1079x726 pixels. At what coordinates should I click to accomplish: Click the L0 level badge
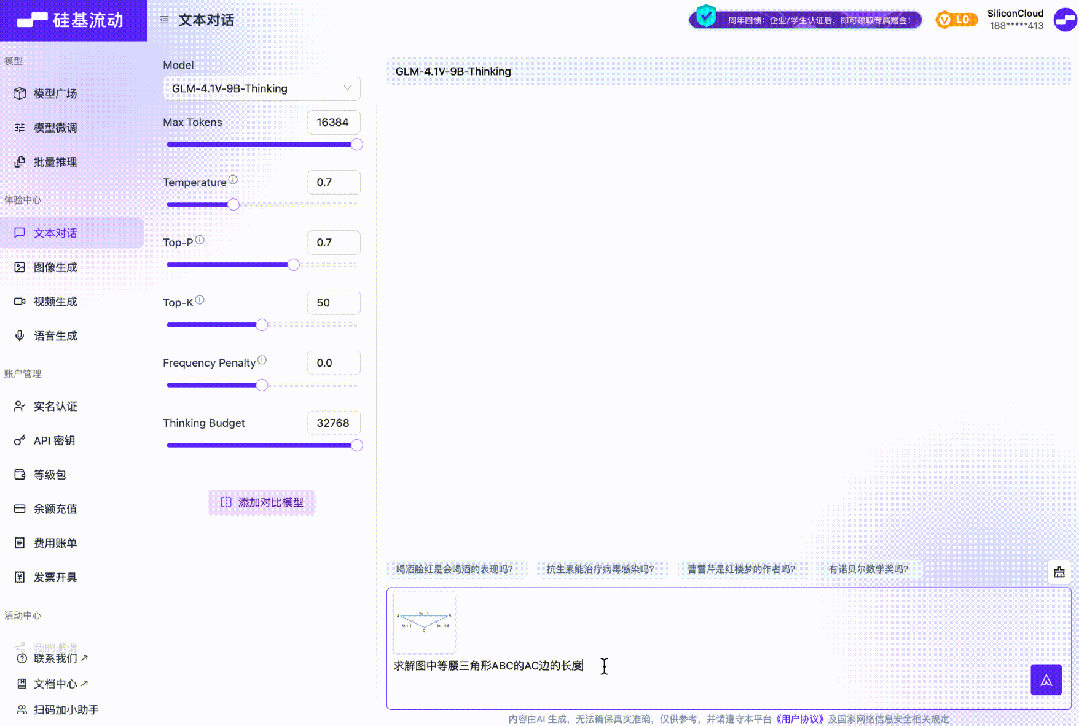click(957, 20)
